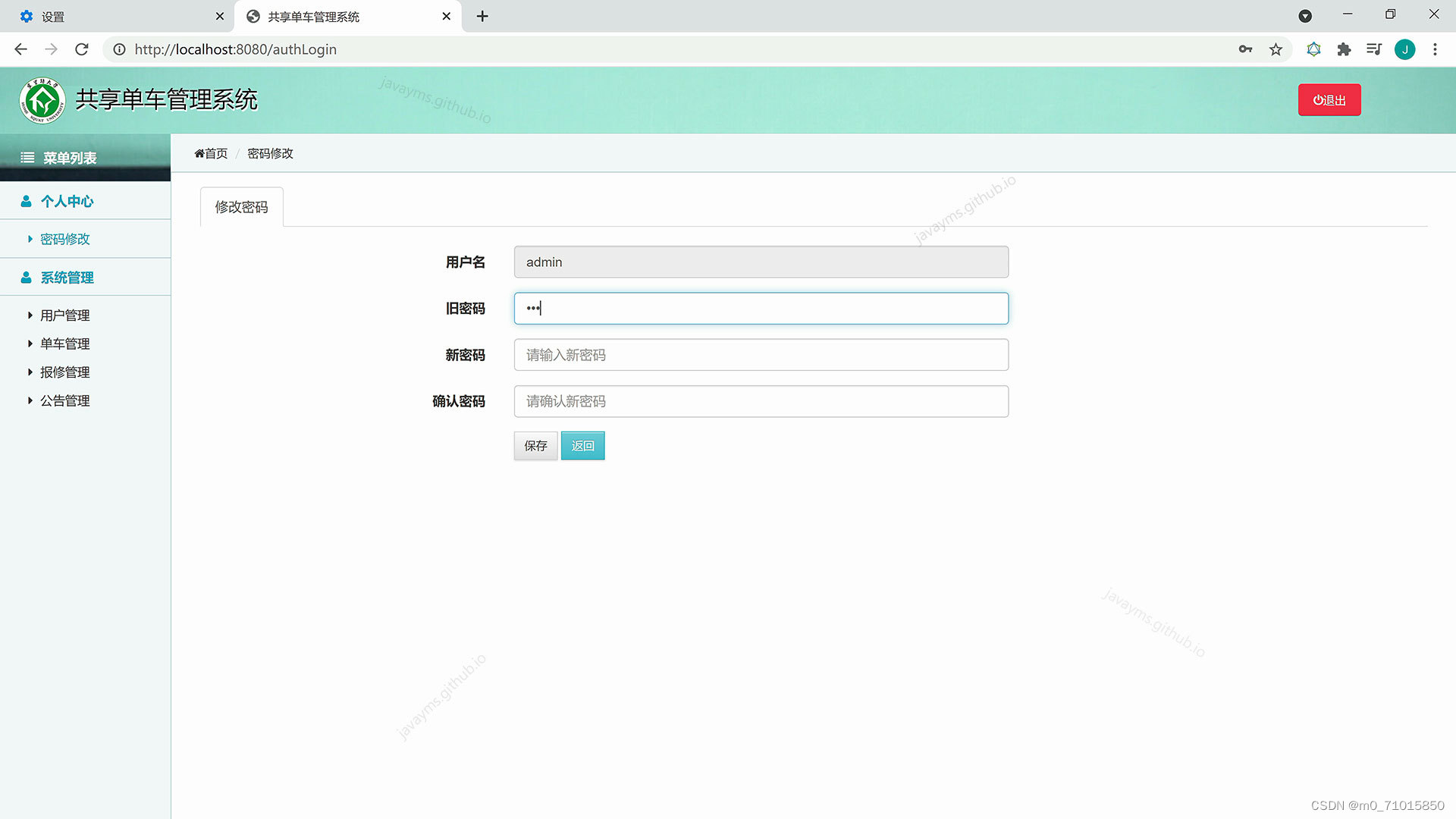Image resolution: width=1456 pixels, height=819 pixels.
Task: Open the 公告管理 menu entry
Action: click(x=64, y=400)
